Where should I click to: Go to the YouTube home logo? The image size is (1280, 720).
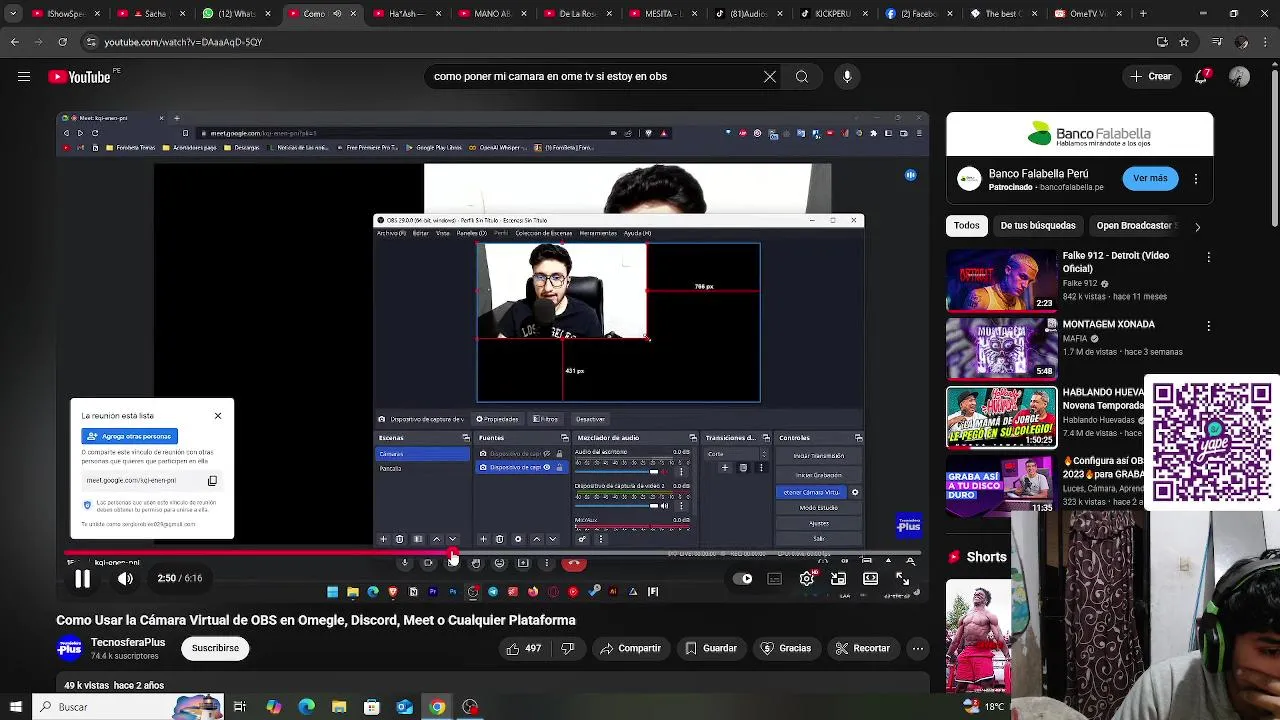[80, 77]
